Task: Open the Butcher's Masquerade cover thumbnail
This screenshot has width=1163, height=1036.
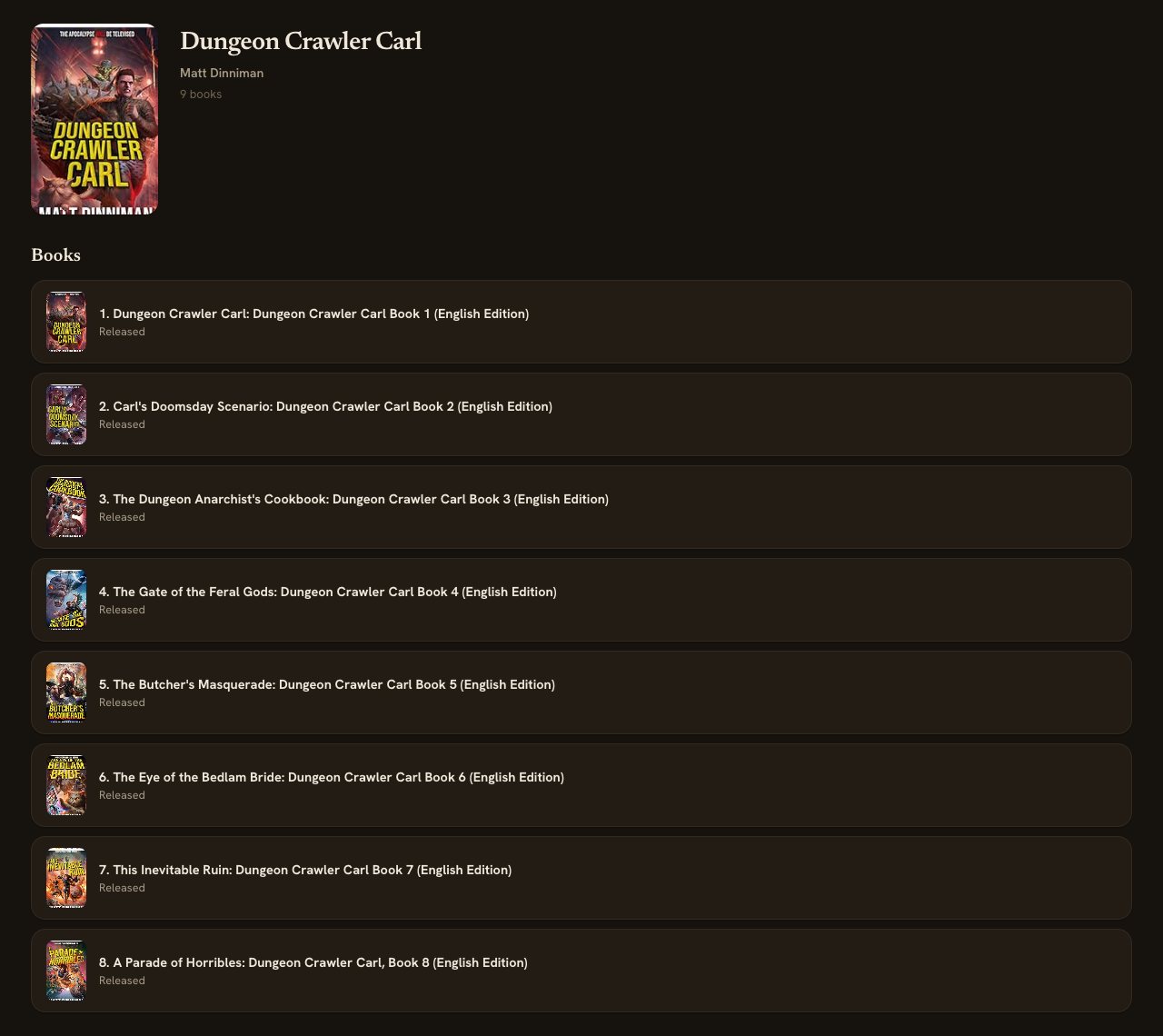Action: [x=66, y=692]
